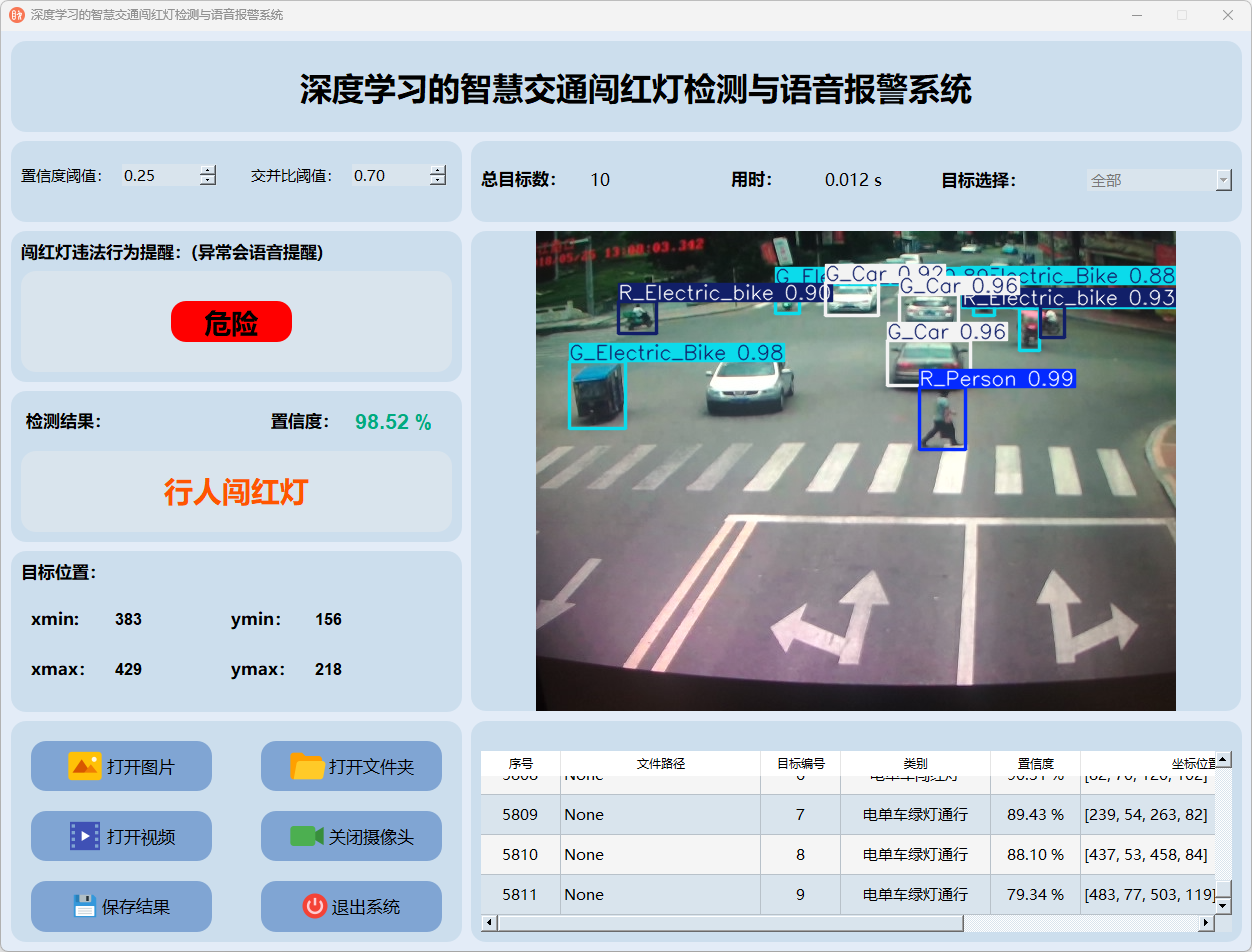Click the red 危险 warning indicator

[231, 322]
